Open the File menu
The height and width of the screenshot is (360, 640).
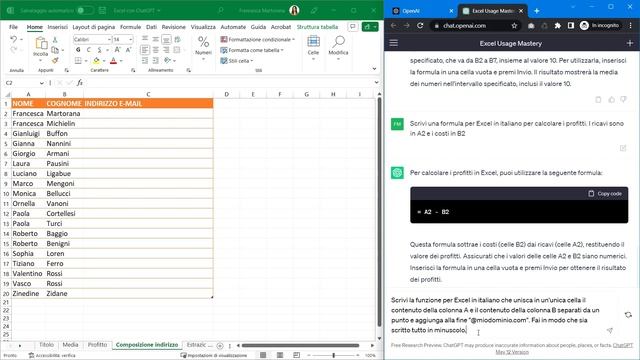[x=13, y=27]
